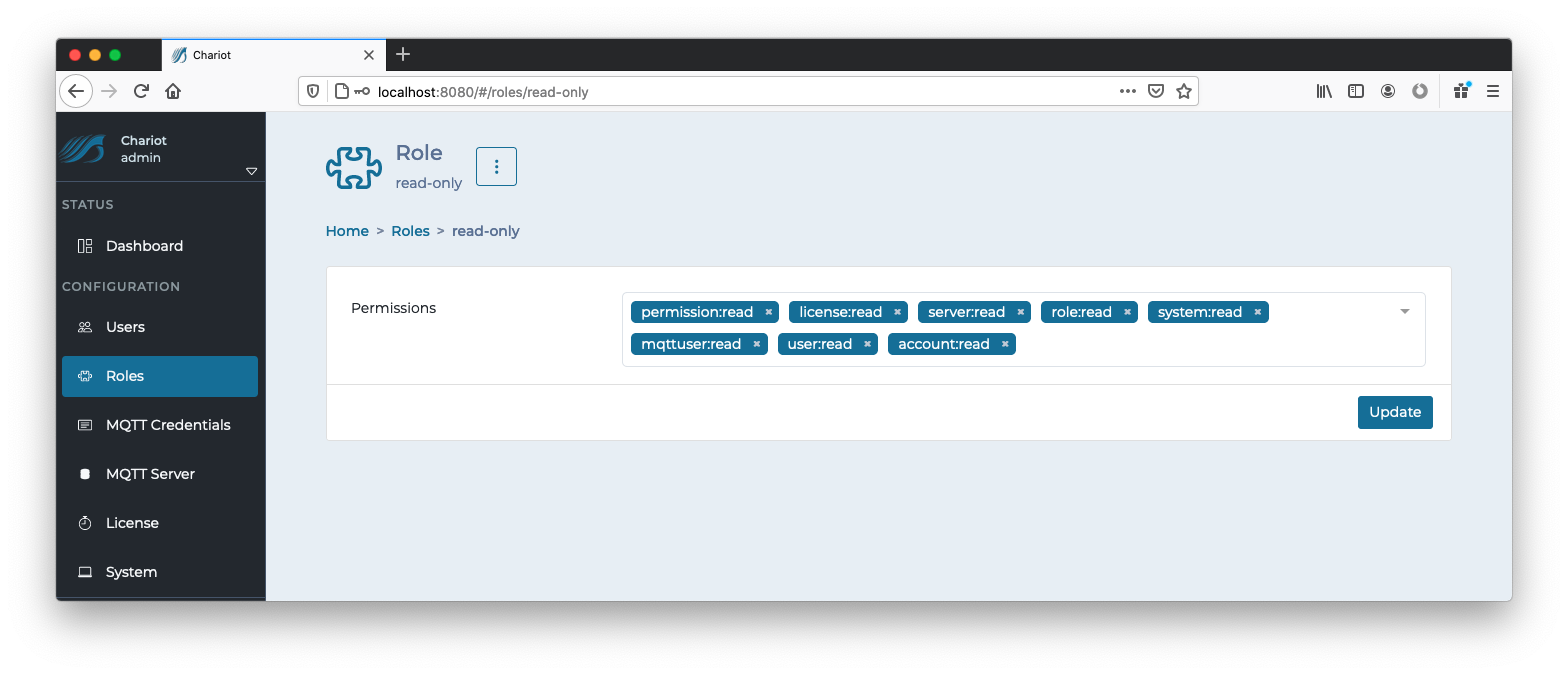The width and height of the screenshot is (1568, 675).
Task: Open the Library icon in toolbar
Action: click(1324, 91)
